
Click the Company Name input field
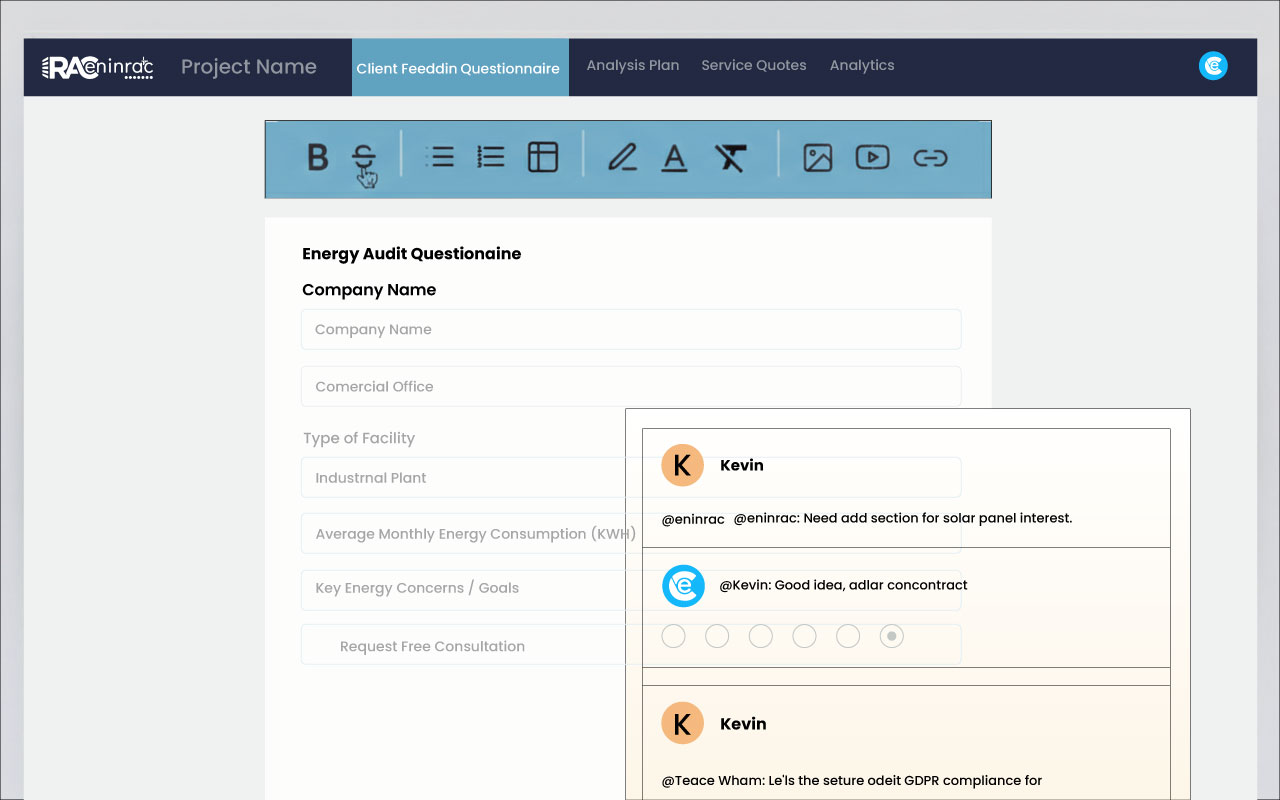click(630, 329)
